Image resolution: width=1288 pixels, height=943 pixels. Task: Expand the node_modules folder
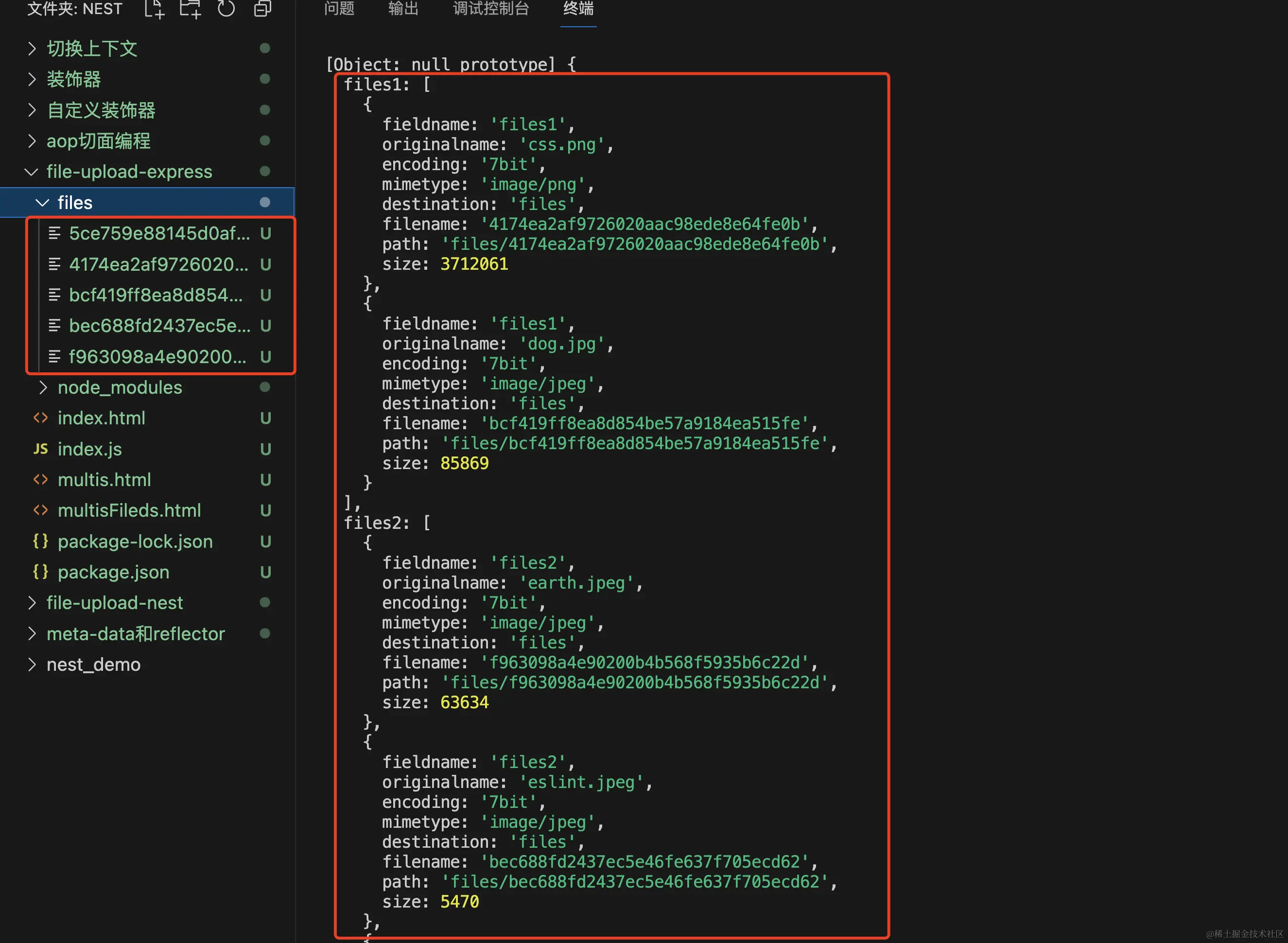[x=43, y=387]
